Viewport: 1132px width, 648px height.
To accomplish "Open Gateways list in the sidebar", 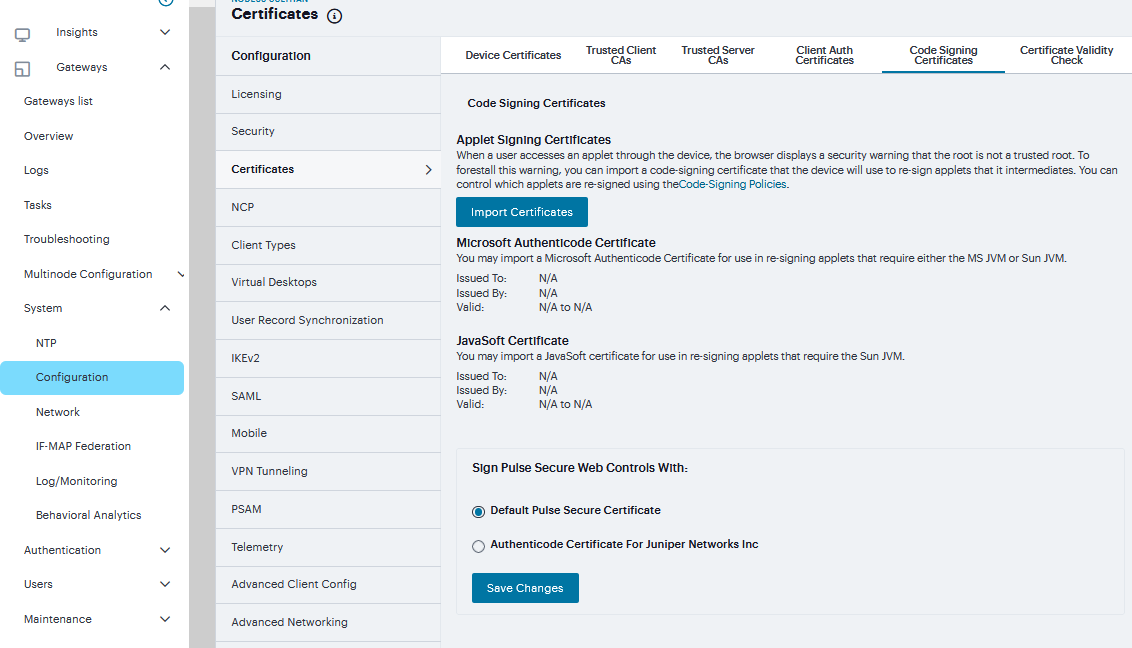I will point(58,101).
